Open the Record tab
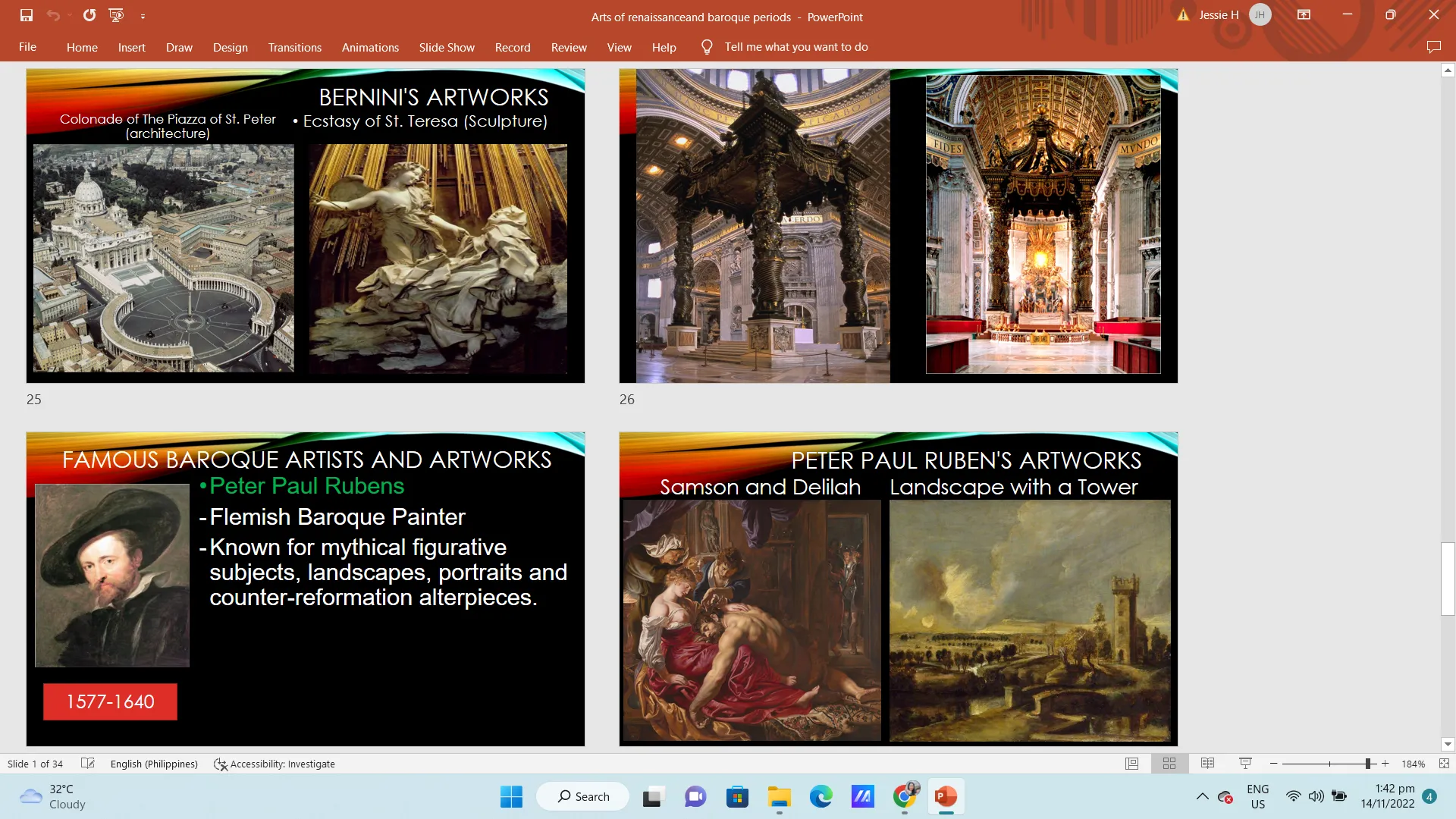This screenshot has width=1456, height=819. [513, 47]
